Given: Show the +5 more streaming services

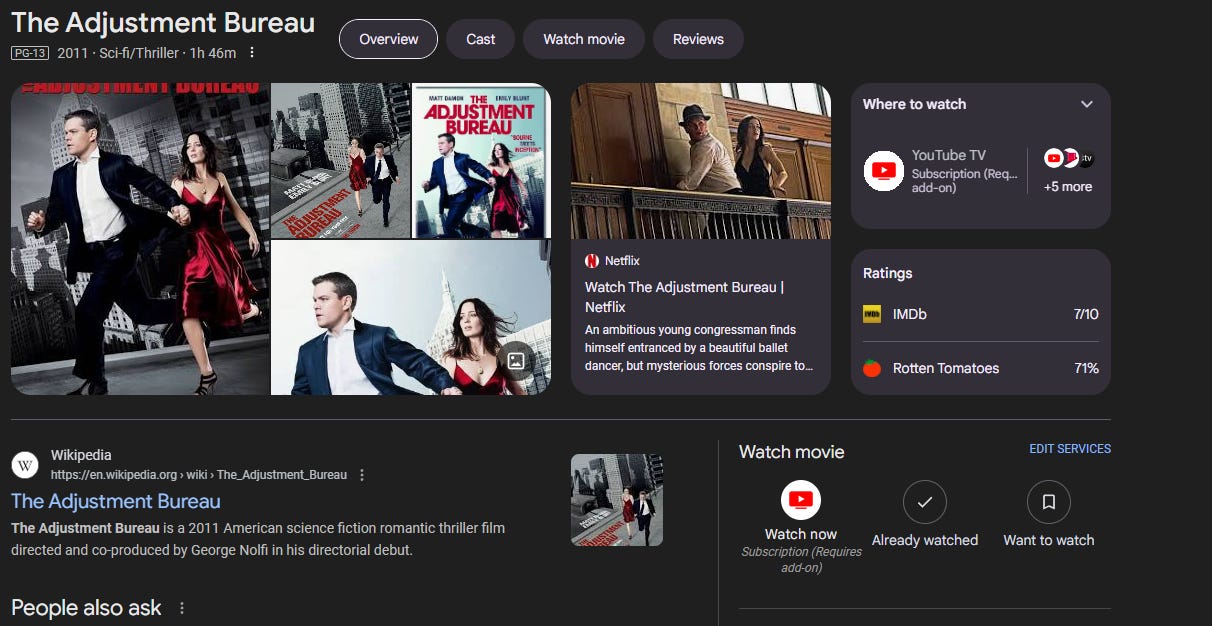Looking at the screenshot, I should point(1068,187).
